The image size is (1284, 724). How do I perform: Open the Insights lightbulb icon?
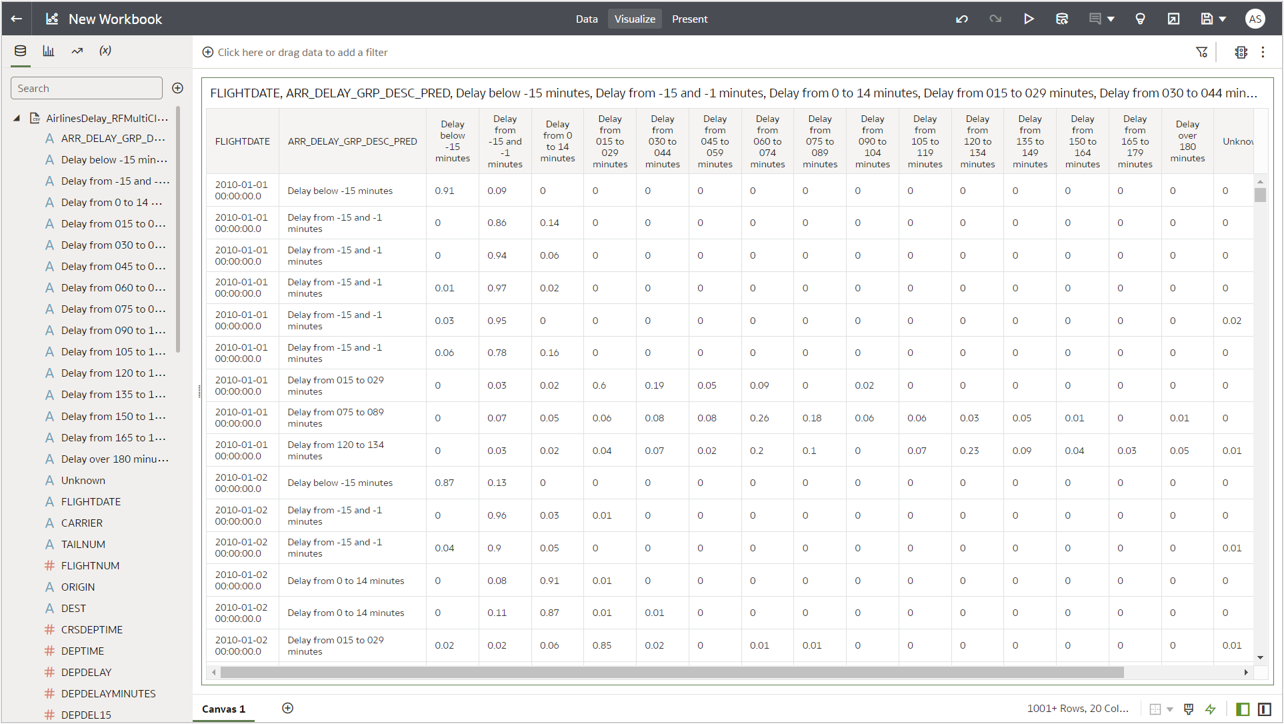tap(1140, 19)
